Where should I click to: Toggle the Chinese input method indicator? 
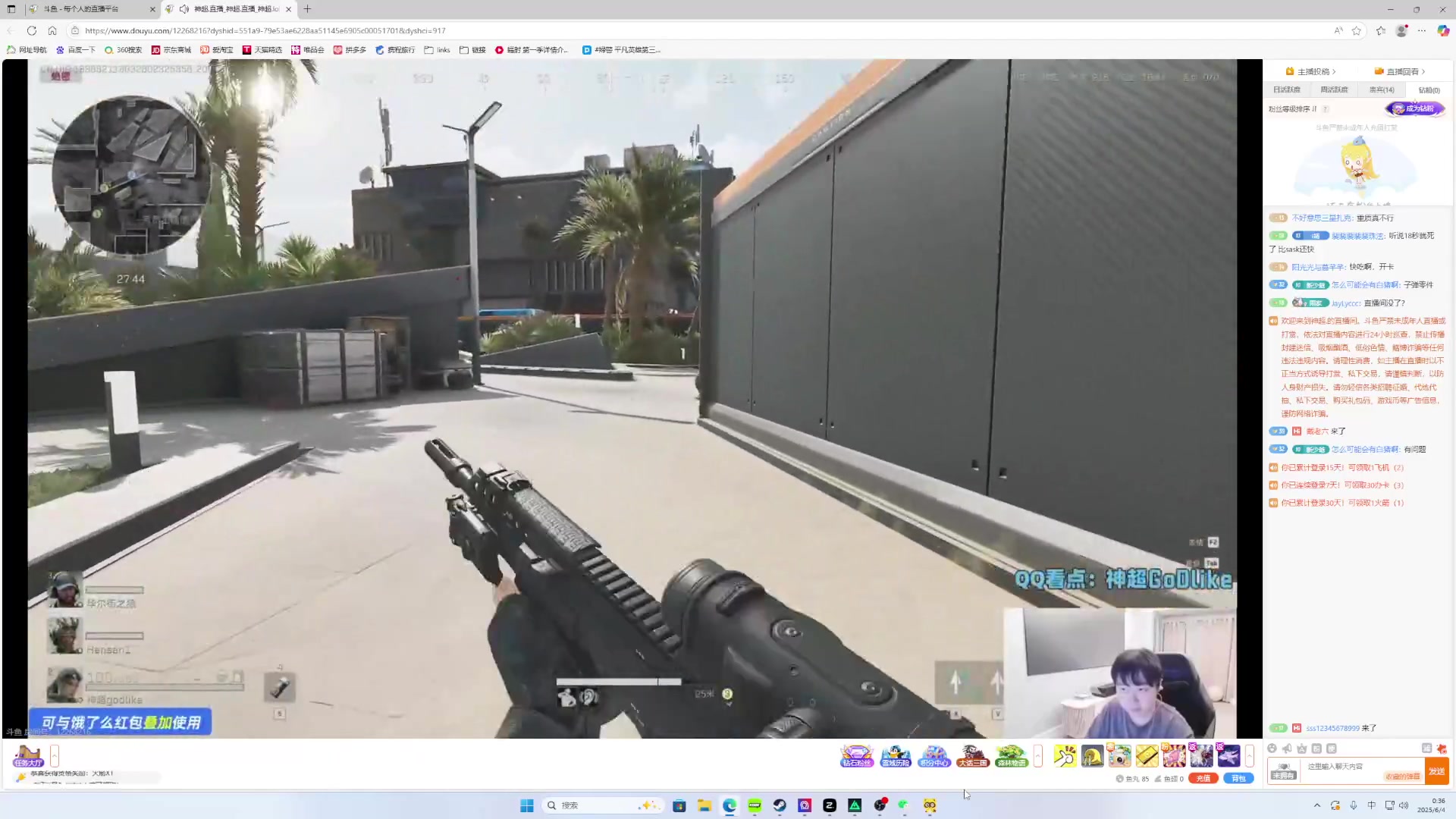pos(1371,805)
